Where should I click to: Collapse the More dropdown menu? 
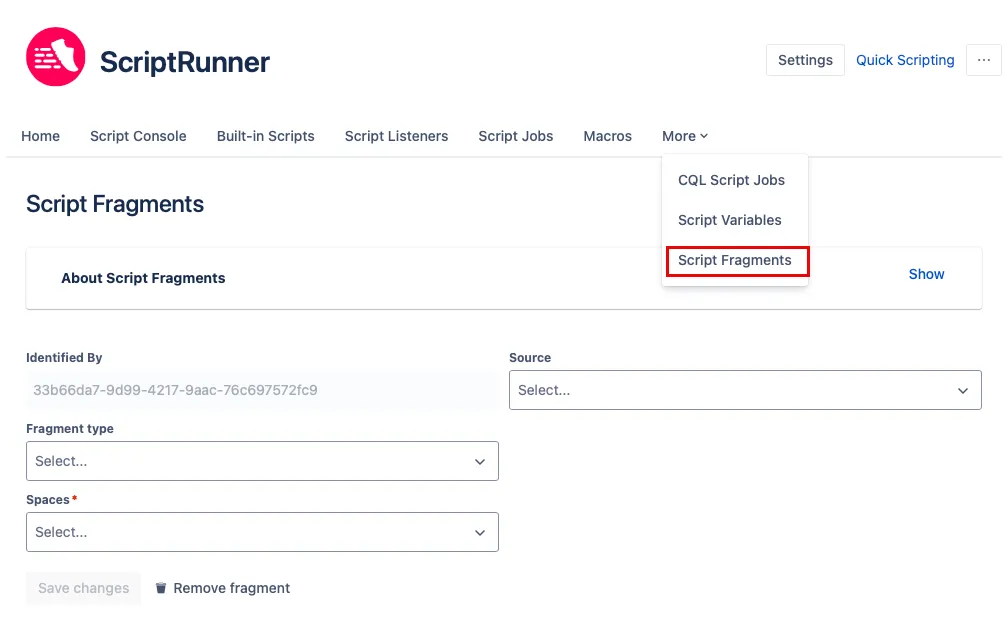tap(685, 136)
